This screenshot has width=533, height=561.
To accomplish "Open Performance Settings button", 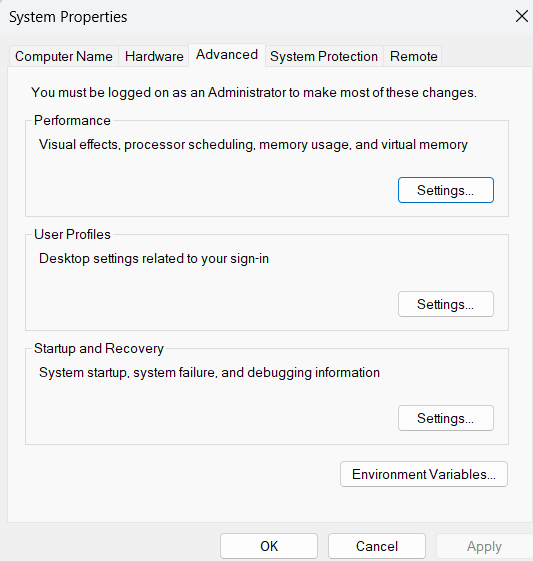I will (446, 190).
